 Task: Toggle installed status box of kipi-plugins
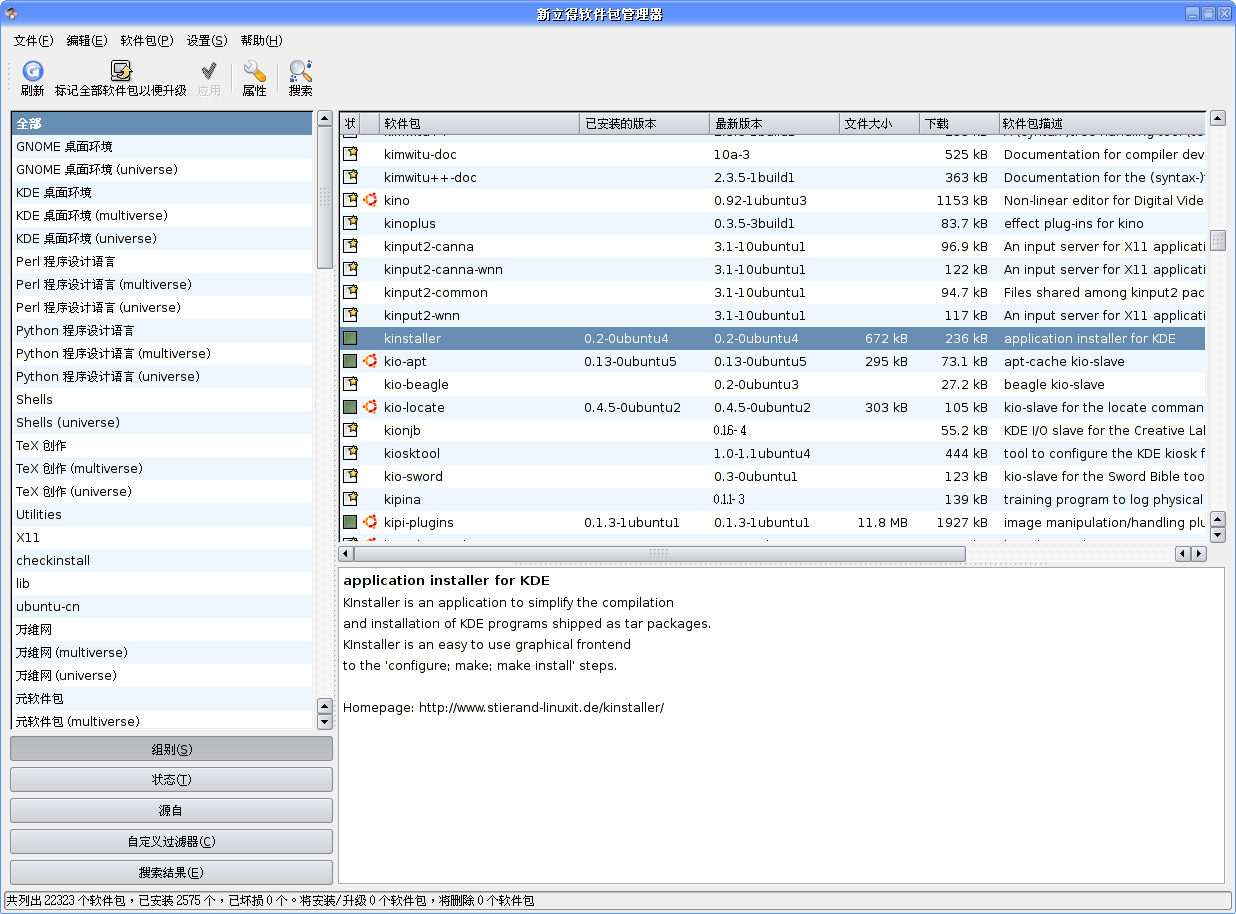click(x=350, y=522)
